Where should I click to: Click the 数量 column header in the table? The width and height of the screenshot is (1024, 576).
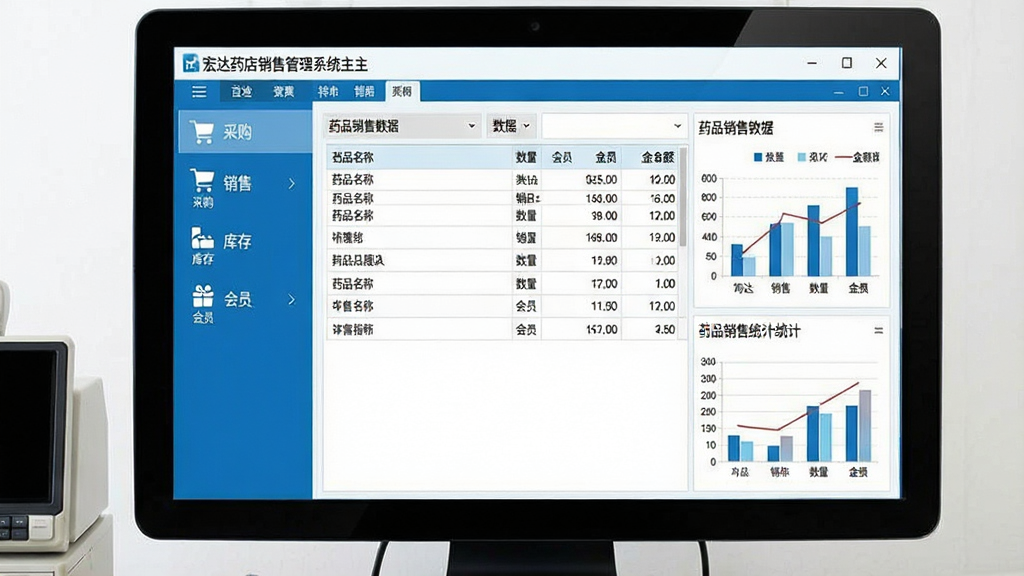[x=526, y=157]
